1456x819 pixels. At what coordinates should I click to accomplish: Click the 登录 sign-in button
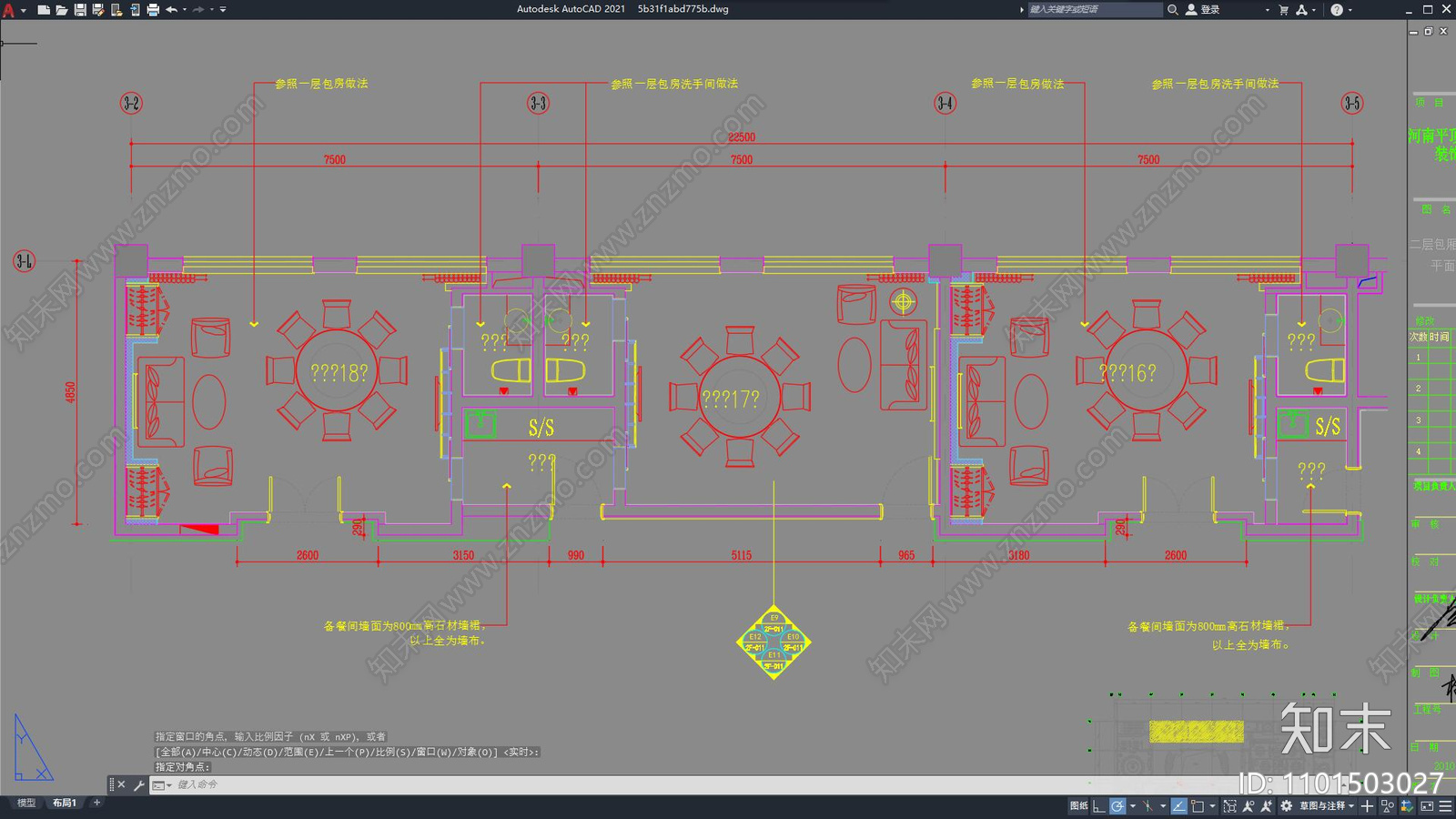(1204, 10)
